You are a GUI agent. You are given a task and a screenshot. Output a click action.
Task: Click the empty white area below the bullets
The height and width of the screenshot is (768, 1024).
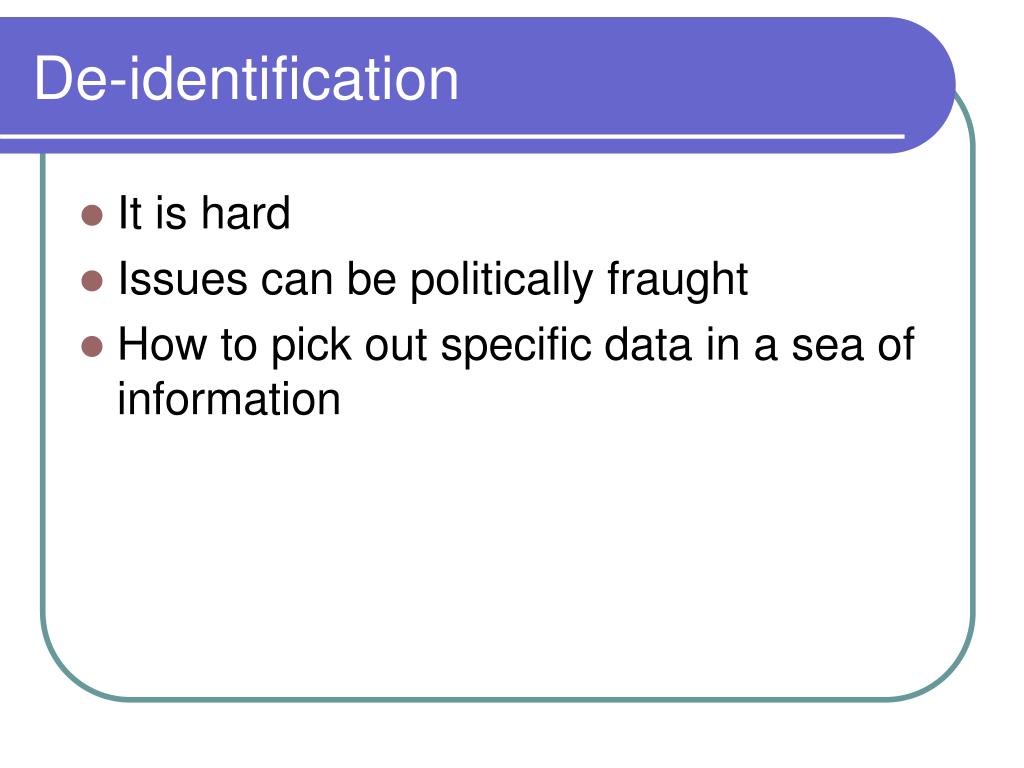click(507, 555)
